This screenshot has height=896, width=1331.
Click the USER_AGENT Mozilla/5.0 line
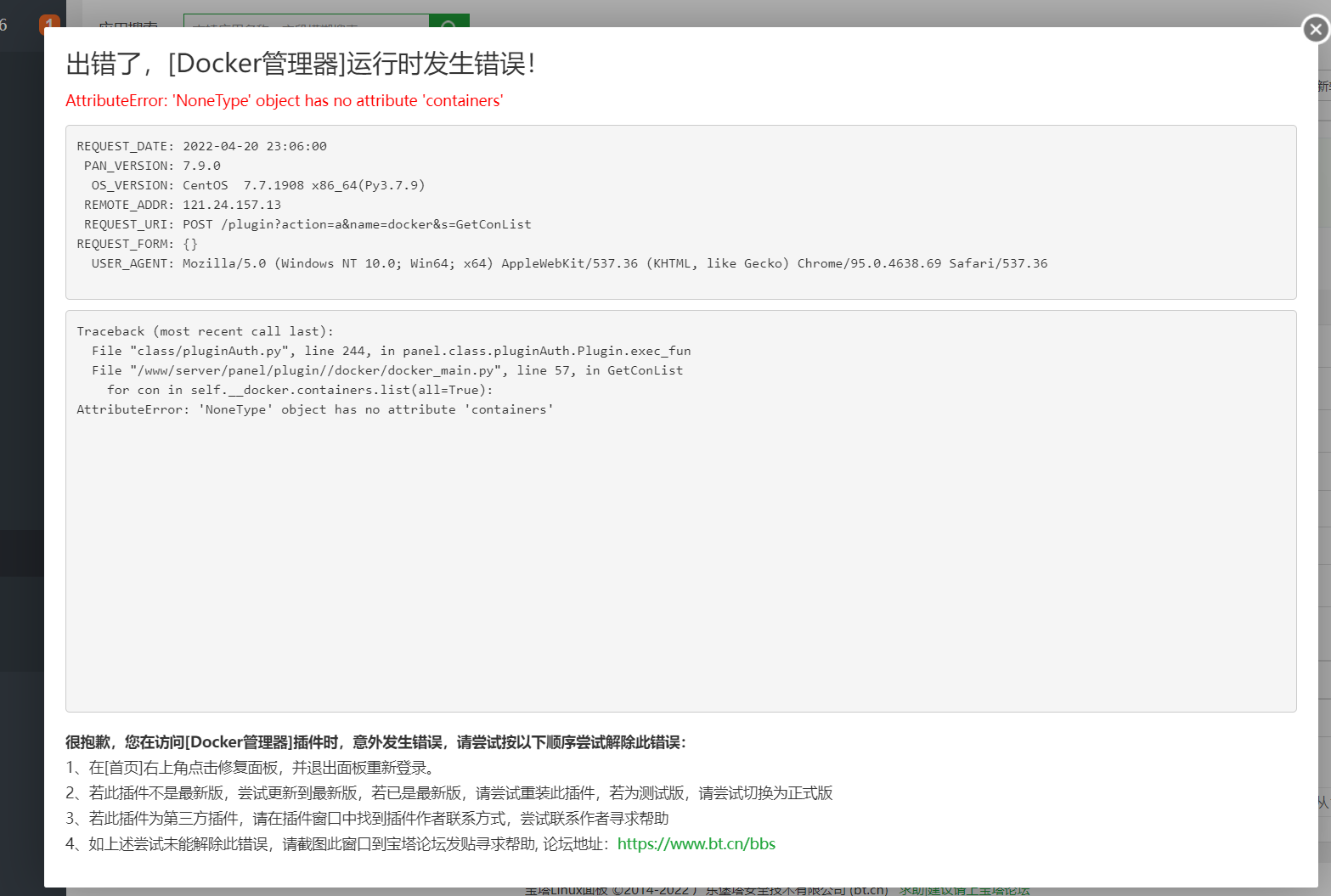pyautogui.click(x=569, y=263)
